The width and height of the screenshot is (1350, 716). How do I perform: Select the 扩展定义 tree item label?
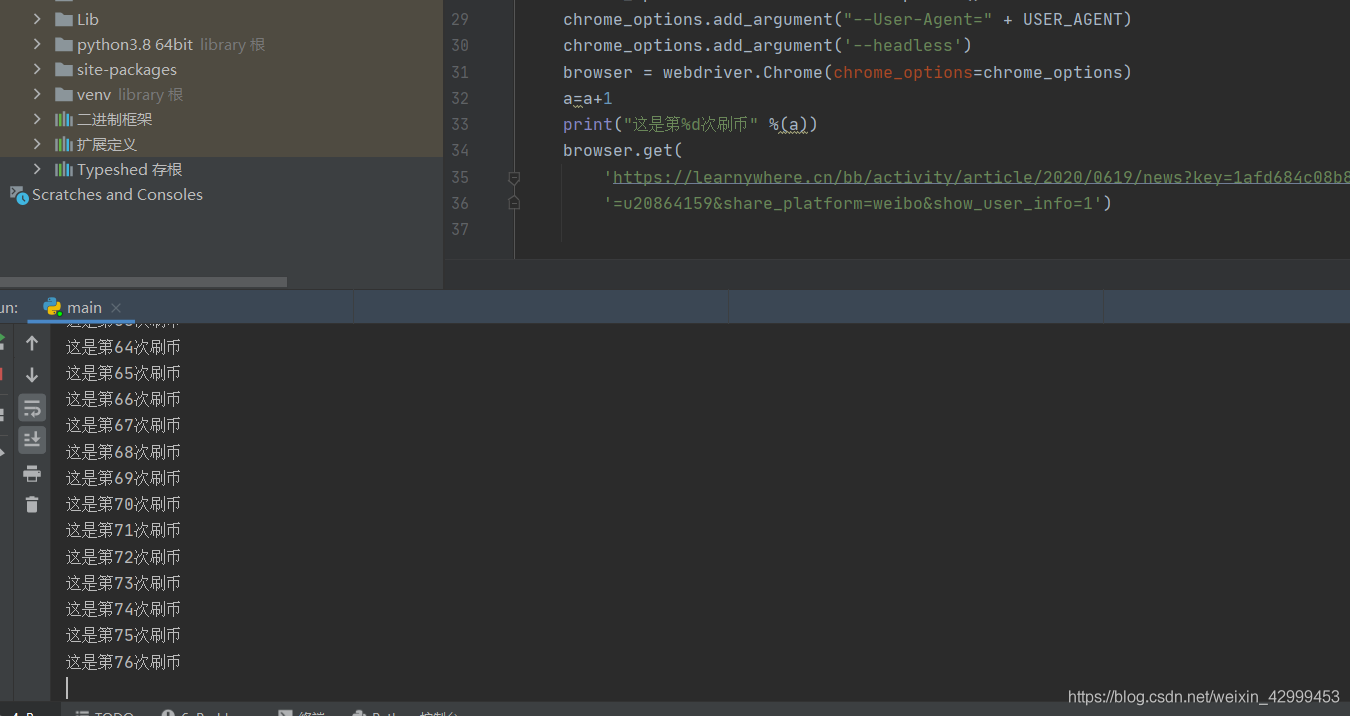pyautogui.click(x=107, y=144)
